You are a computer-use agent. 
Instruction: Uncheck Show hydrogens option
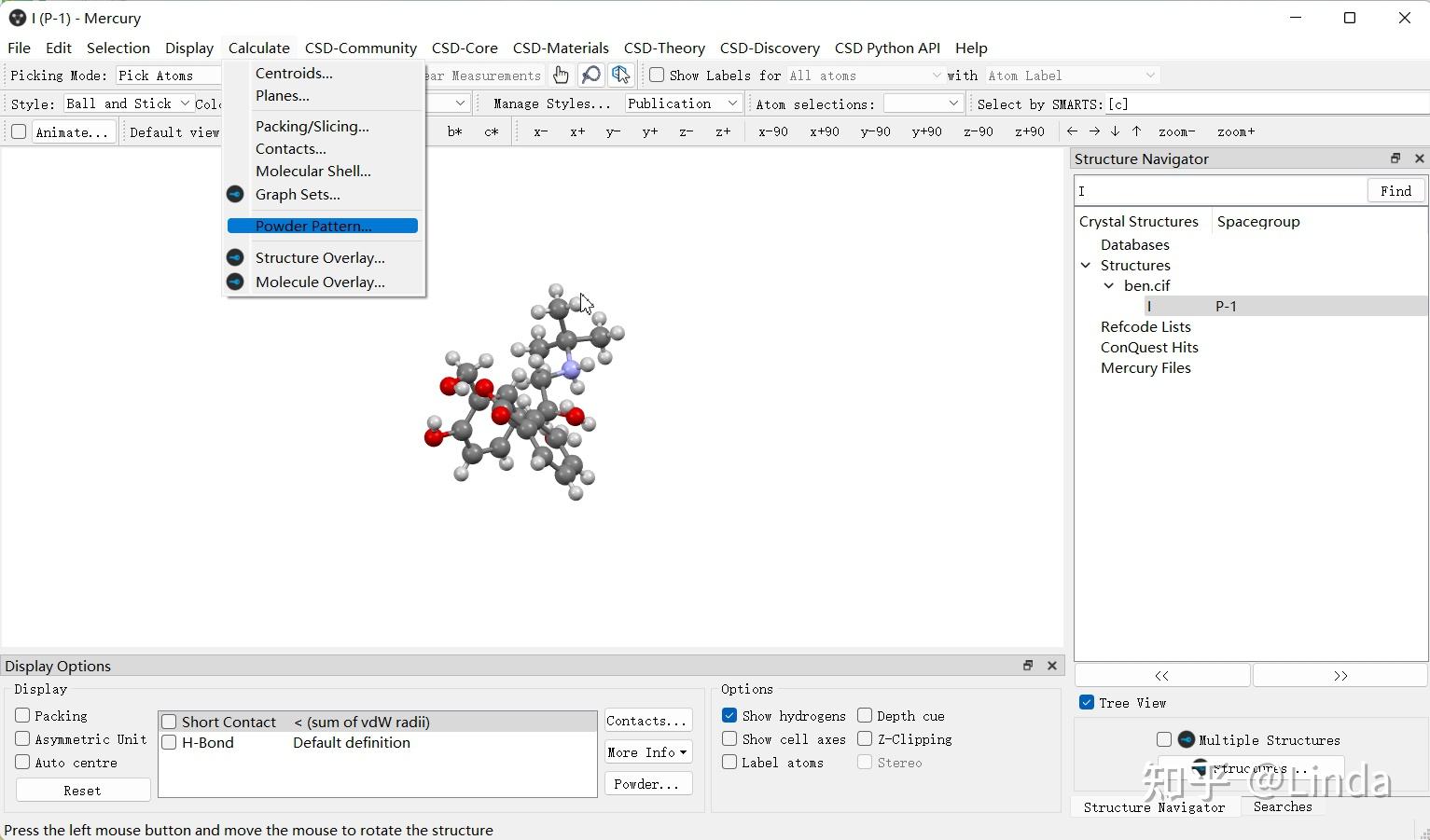tap(729, 715)
